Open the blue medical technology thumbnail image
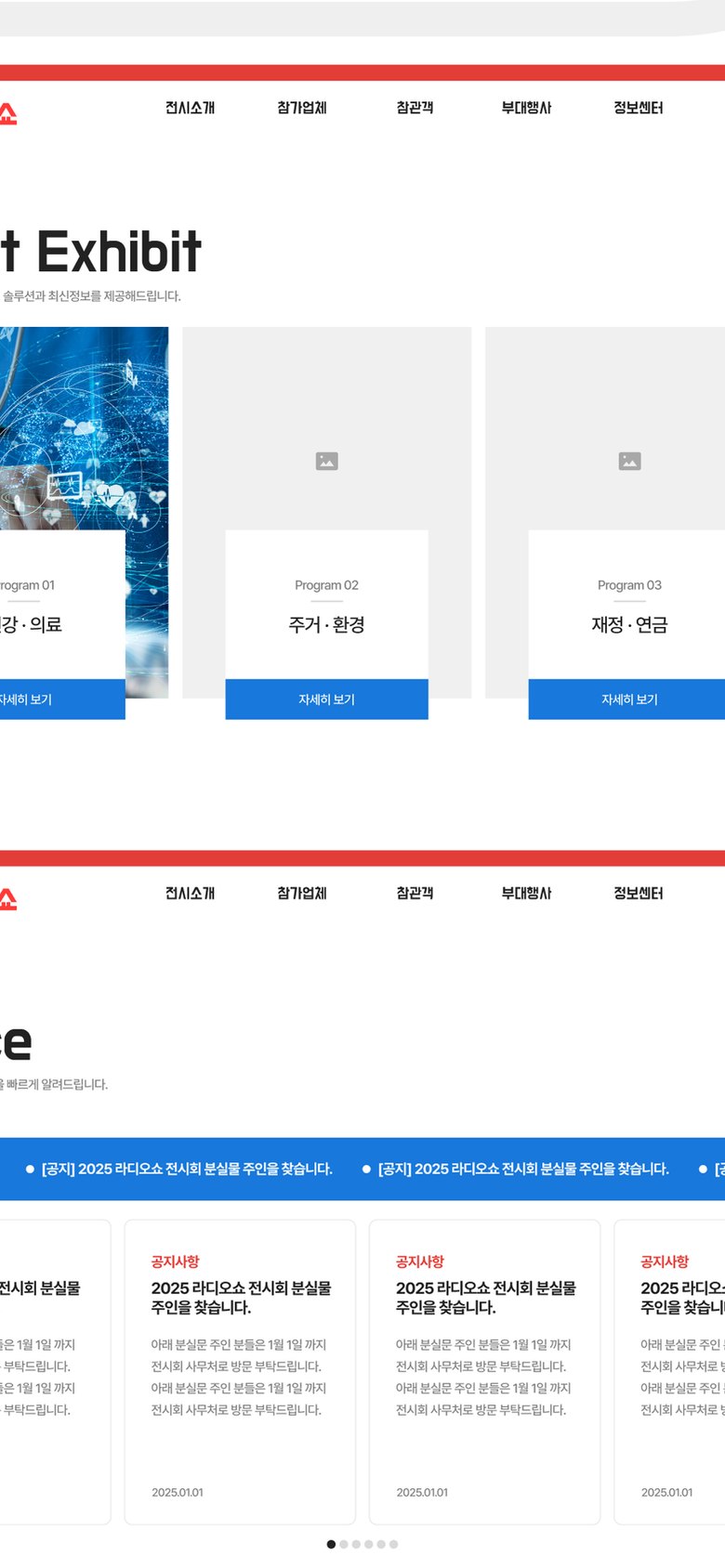The image size is (725, 1568). pos(84,427)
